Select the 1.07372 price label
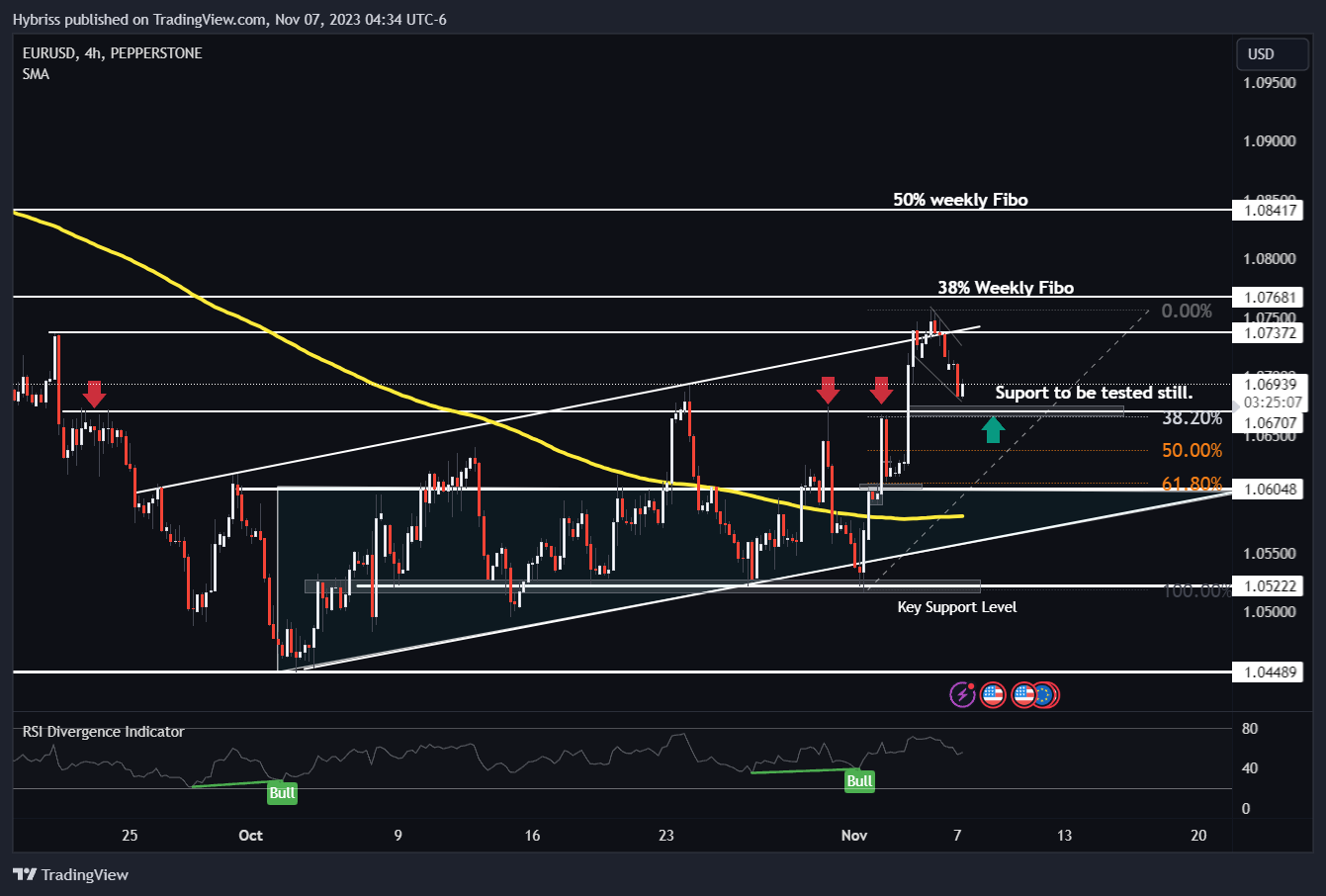This screenshot has width=1326, height=896. 1268,333
